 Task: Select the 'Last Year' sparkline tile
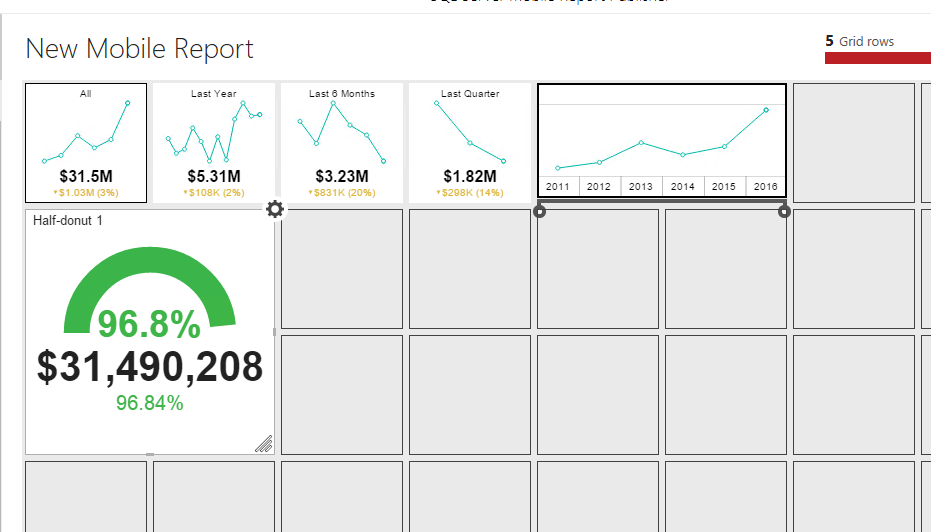214,142
